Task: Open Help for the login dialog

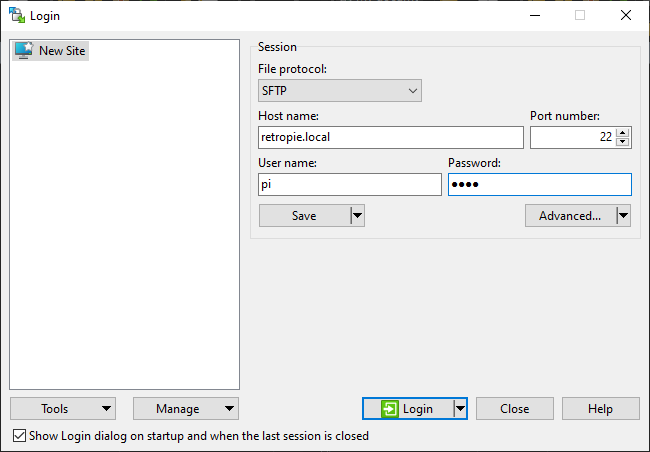Action: [600, 408]
